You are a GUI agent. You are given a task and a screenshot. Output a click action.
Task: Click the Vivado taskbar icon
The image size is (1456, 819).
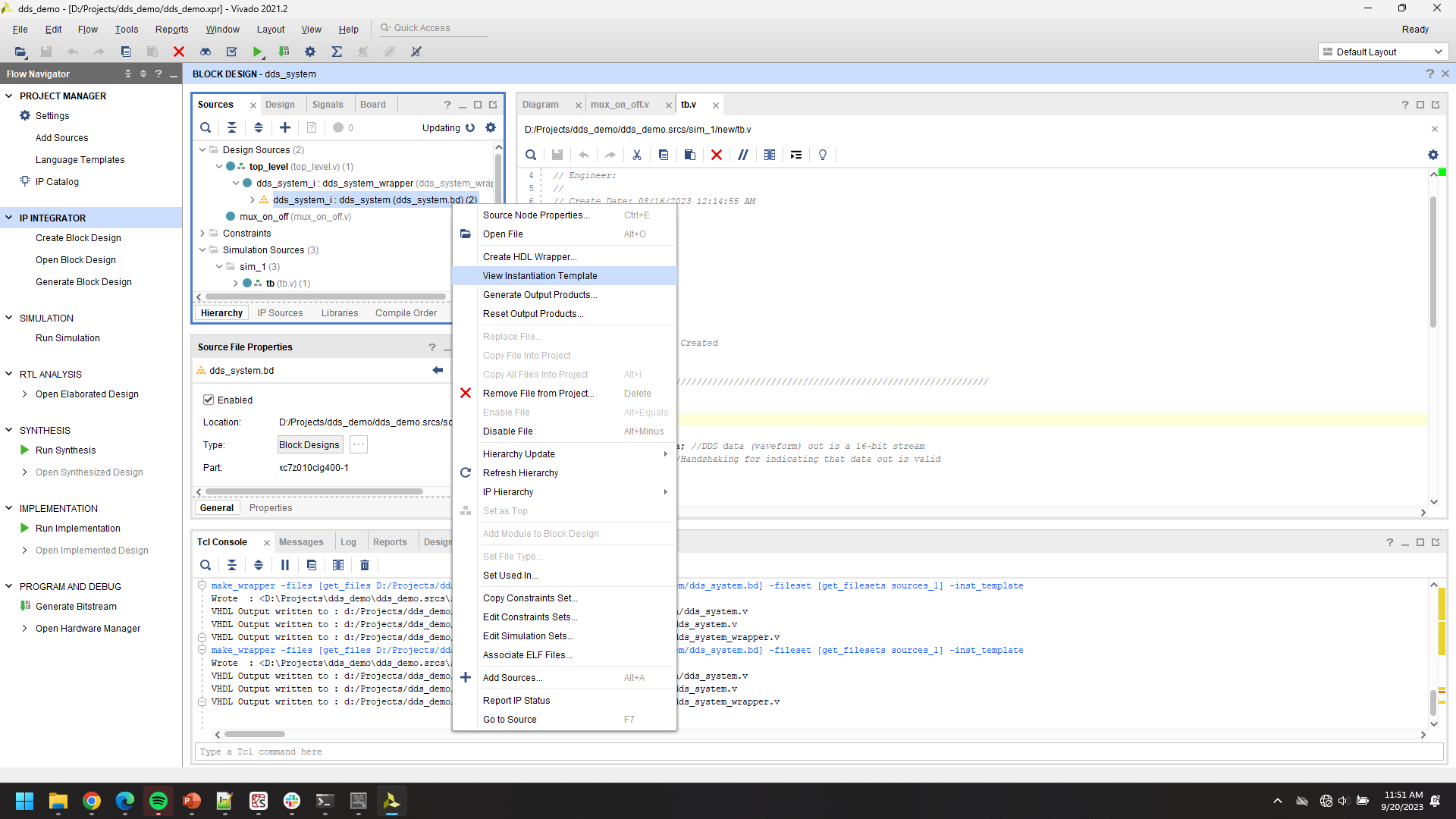click(x=391, y=801)
